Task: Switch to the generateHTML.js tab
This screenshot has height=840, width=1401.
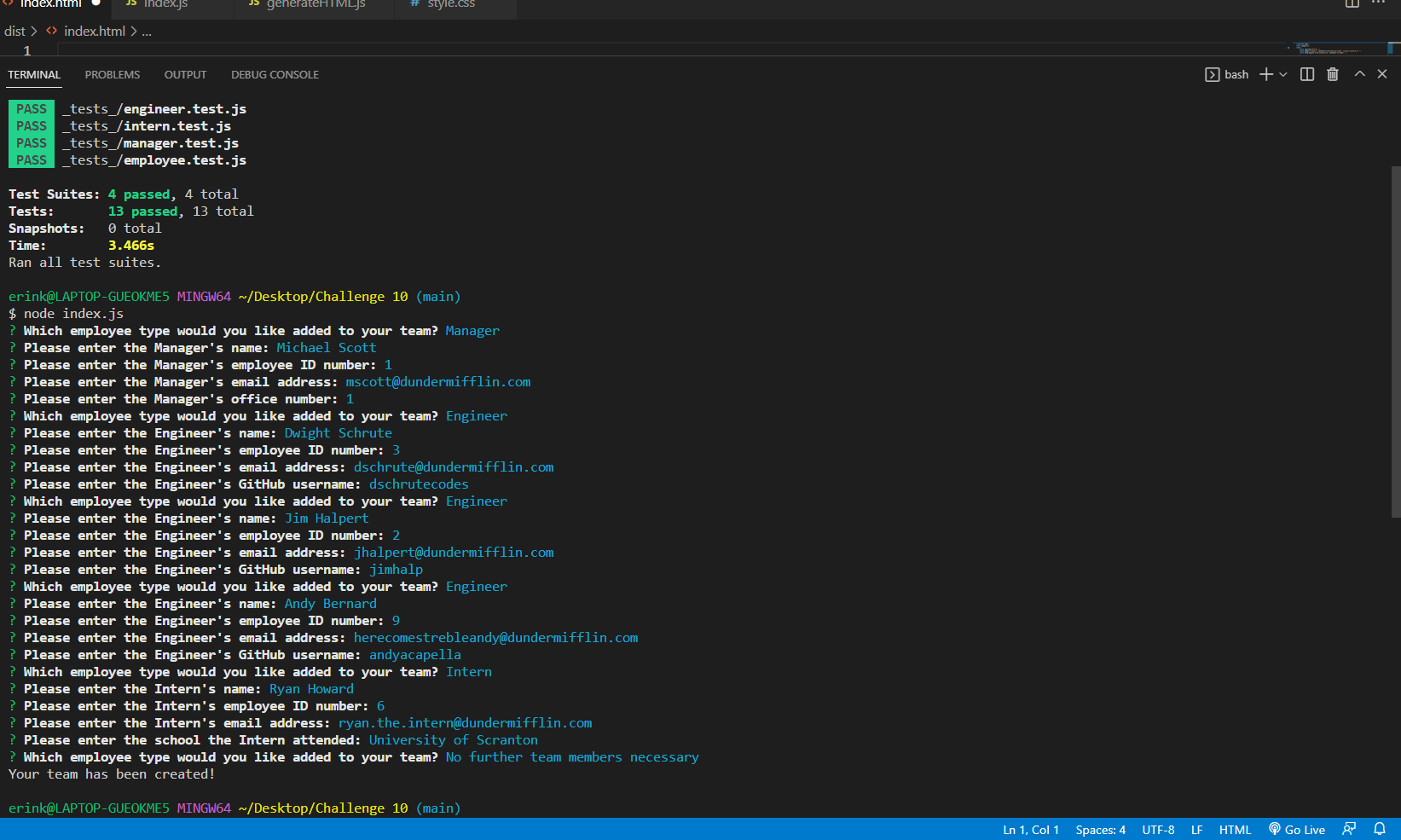Action: click(x=314, y=4)
